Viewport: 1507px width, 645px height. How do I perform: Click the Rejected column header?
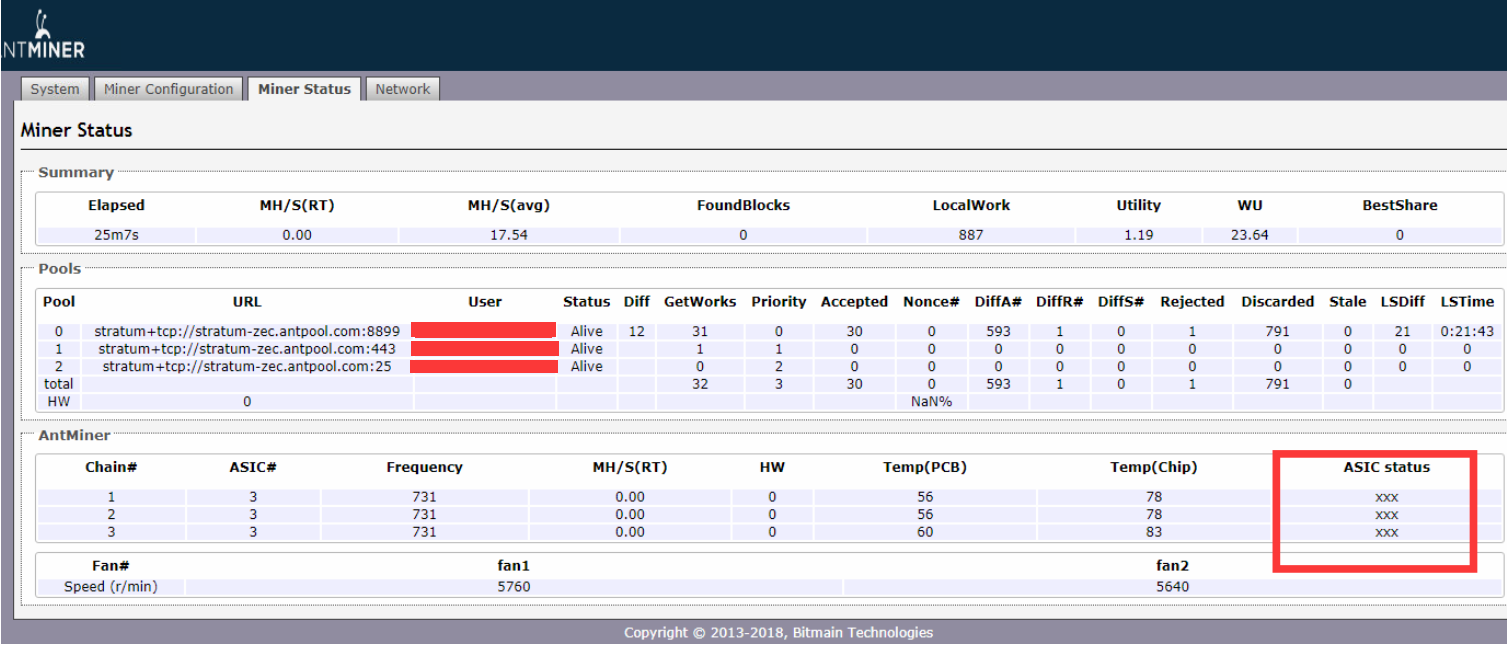[x=1192, y=301]
